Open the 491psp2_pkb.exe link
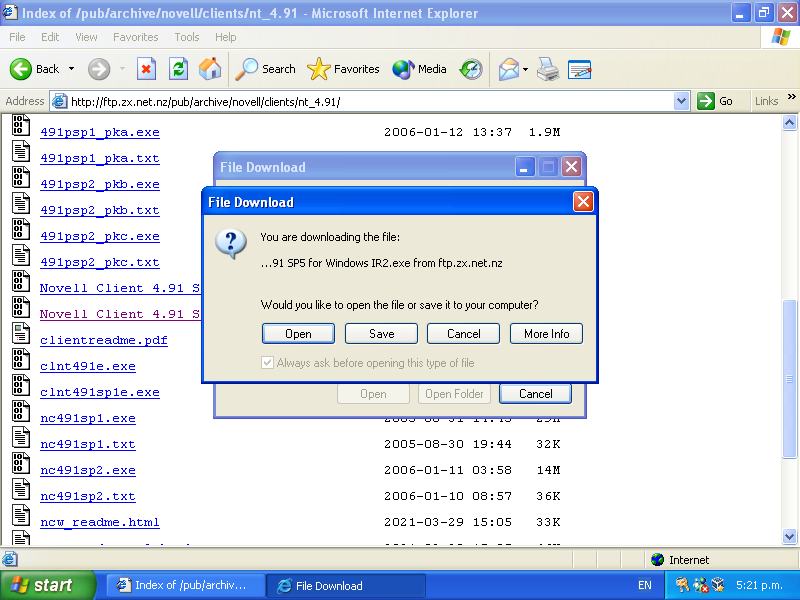This screenshot has height=600, width=800. pos(100,184)
